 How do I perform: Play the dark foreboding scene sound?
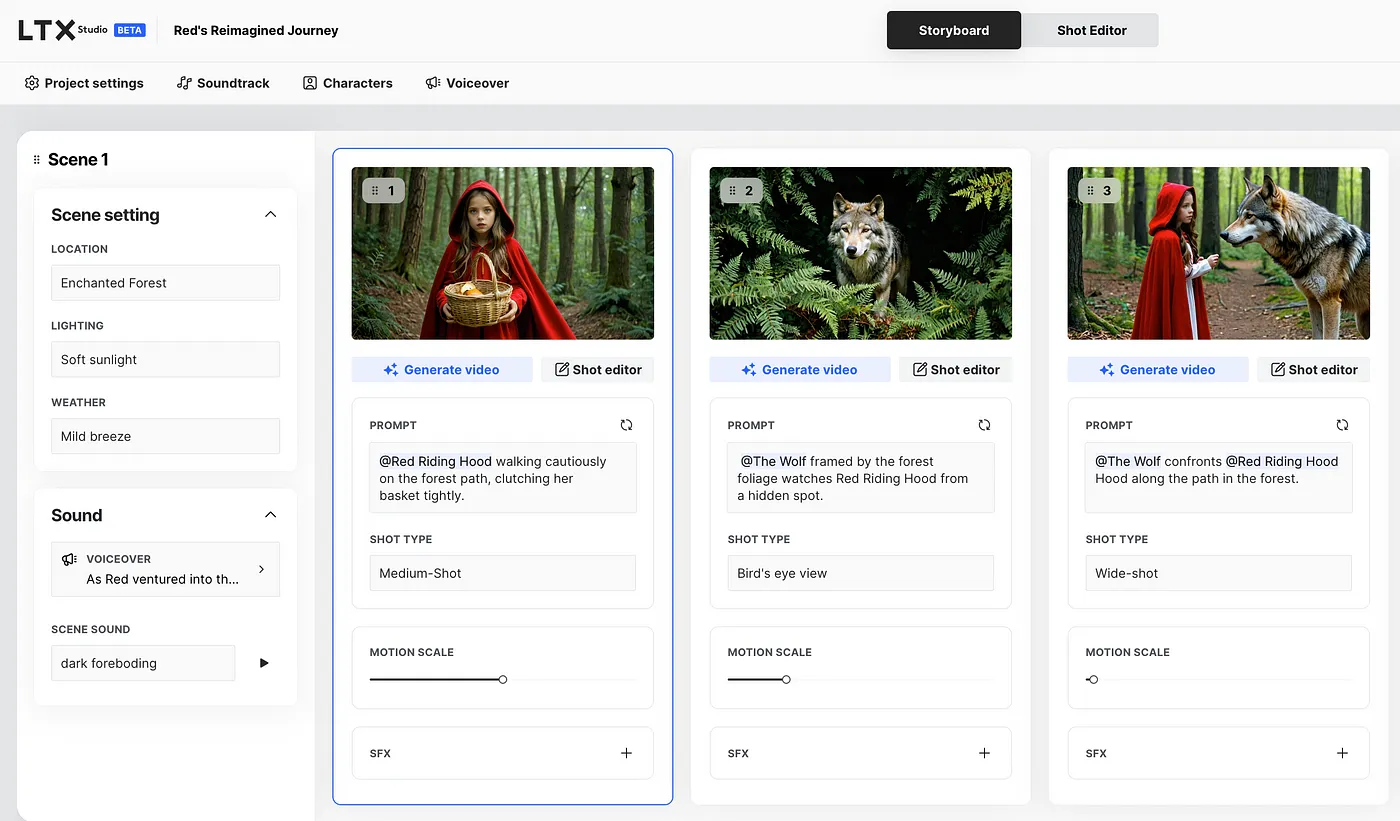point(264,663)
